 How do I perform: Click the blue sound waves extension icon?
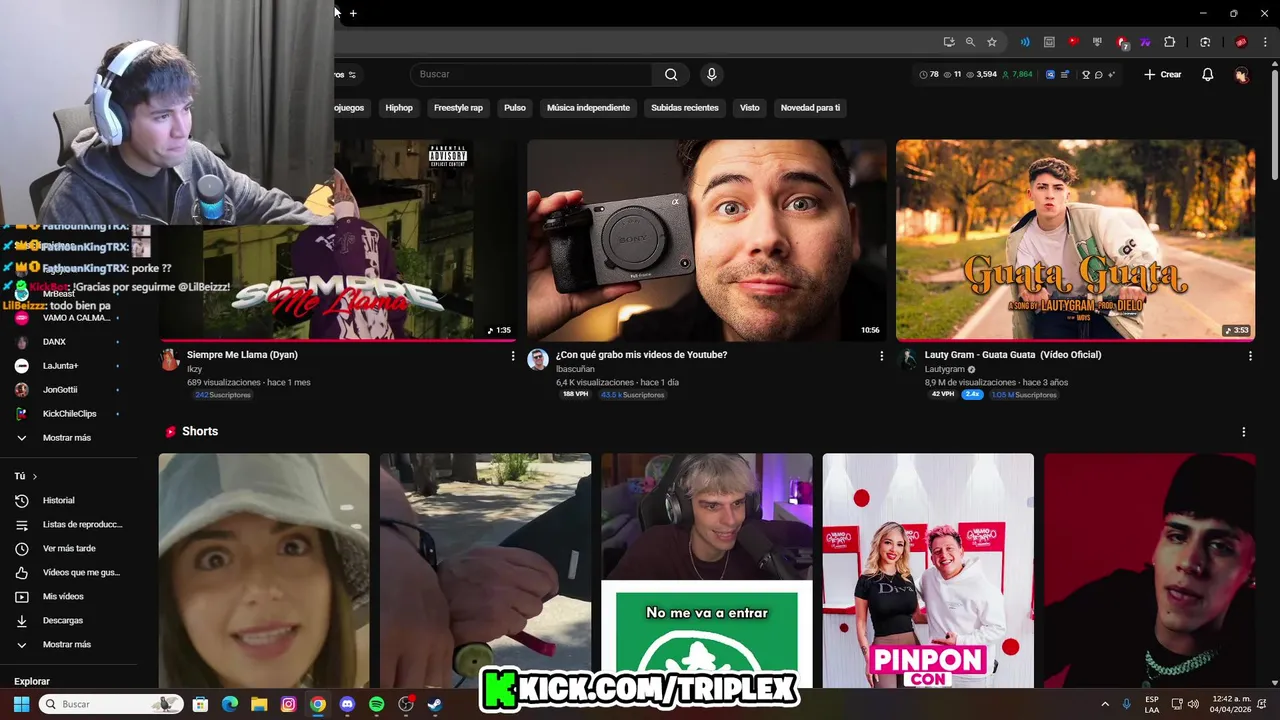click(x=1025, y=42)
